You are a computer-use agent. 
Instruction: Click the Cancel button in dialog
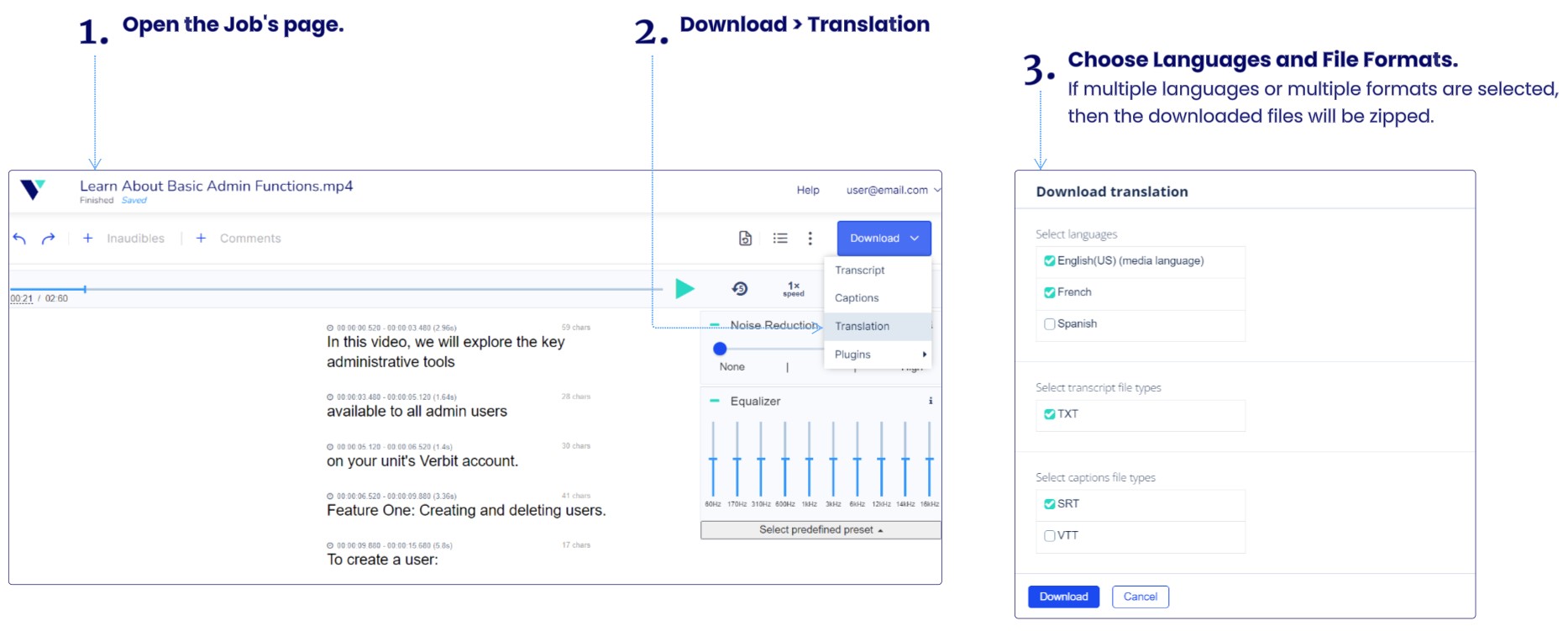(1140, 597)
